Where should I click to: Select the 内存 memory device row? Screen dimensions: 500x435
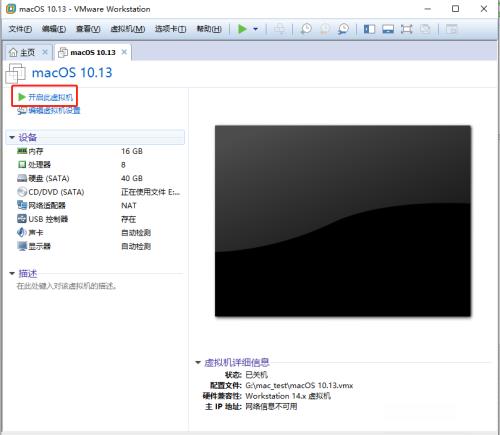point(95,151)
